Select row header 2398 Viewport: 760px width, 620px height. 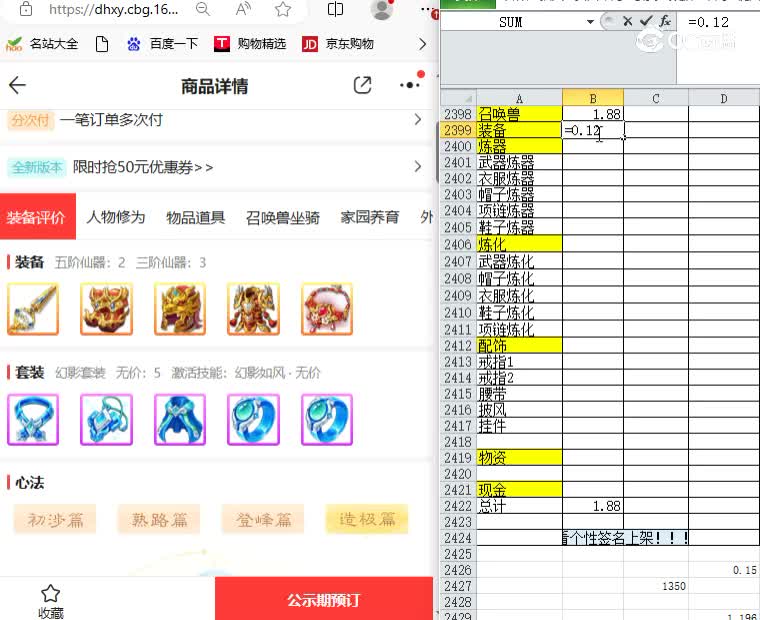coord(459,114)
